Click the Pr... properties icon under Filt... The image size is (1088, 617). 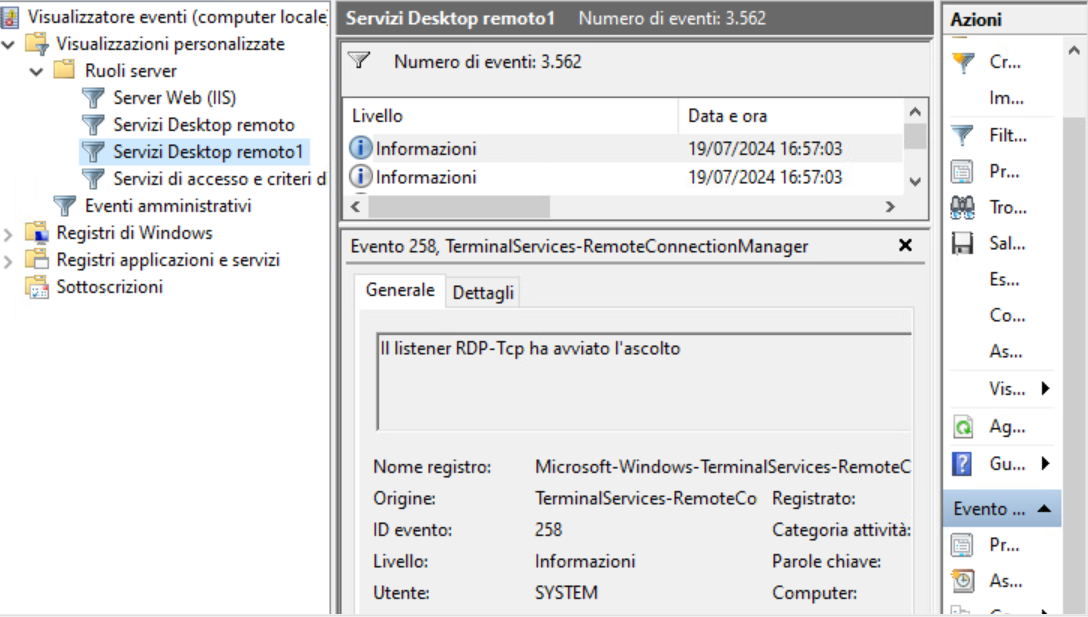point(963,171)
